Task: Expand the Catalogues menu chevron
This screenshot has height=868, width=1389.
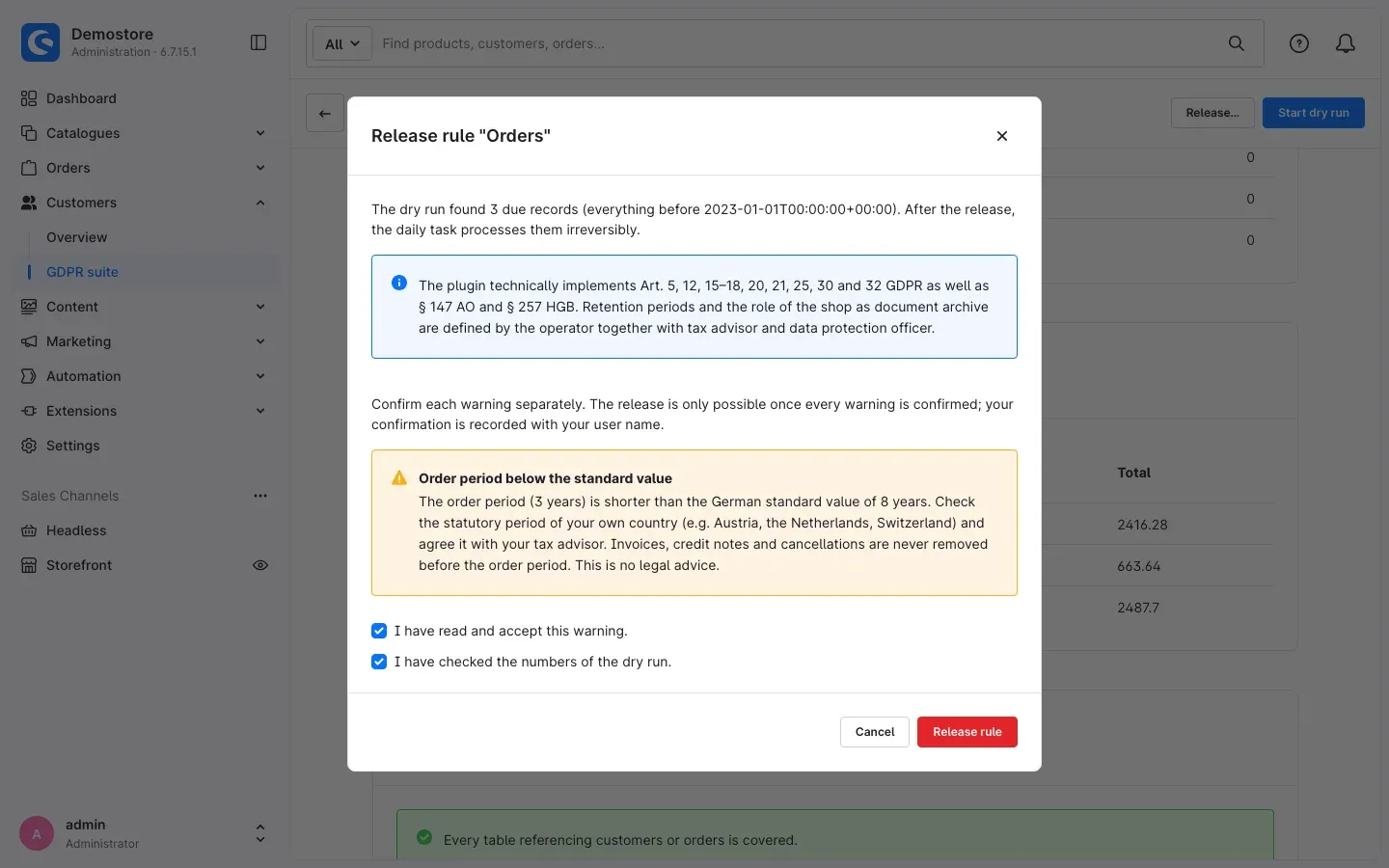Action: (x=260, y=133)
